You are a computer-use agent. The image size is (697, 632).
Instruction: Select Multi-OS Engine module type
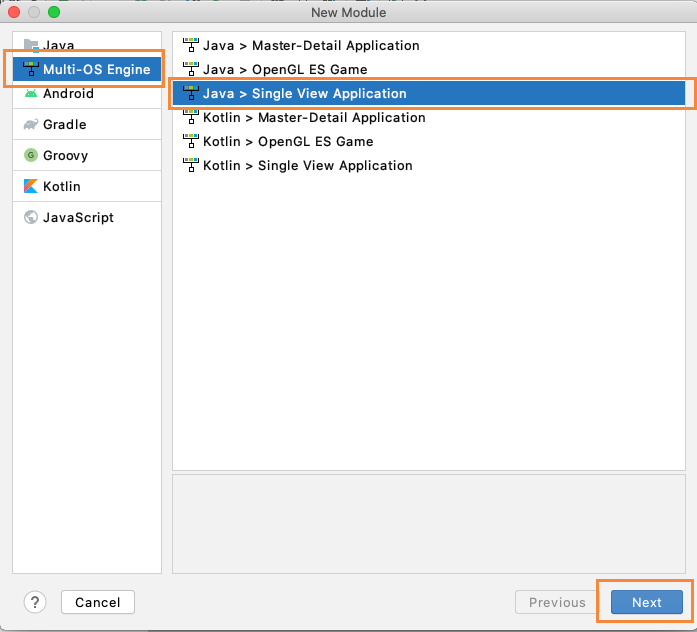coord(87,69)
